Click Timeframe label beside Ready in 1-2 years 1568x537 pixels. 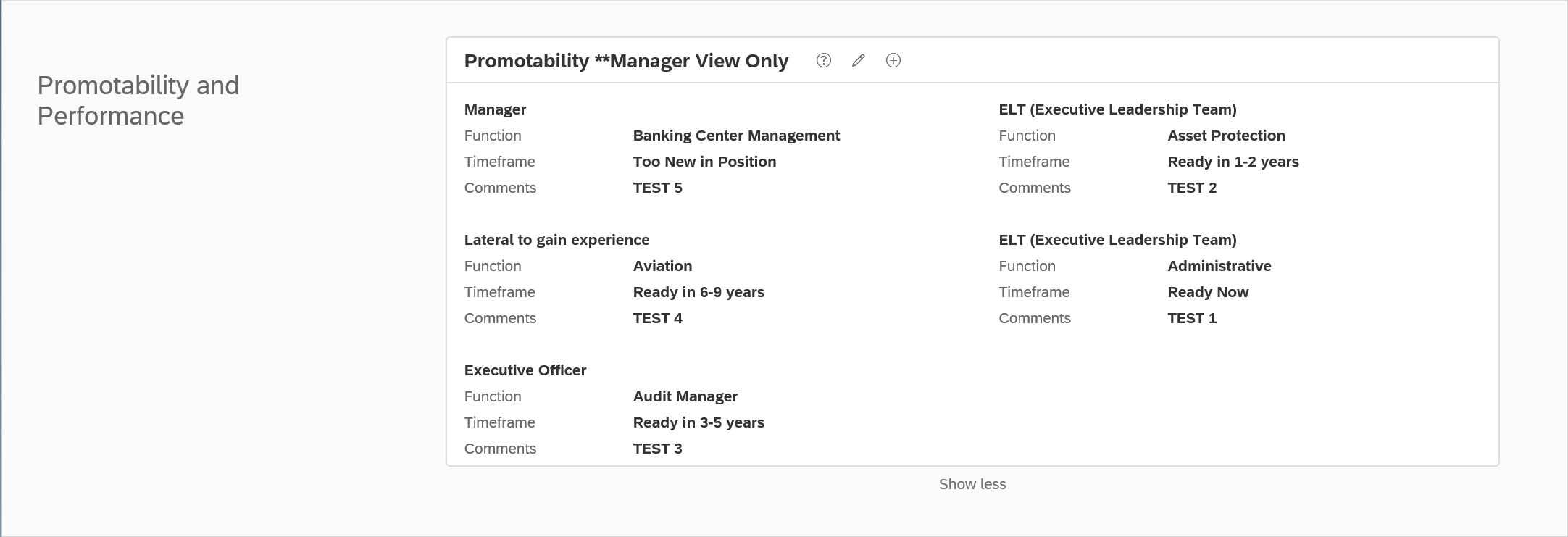click(1034, 162)
